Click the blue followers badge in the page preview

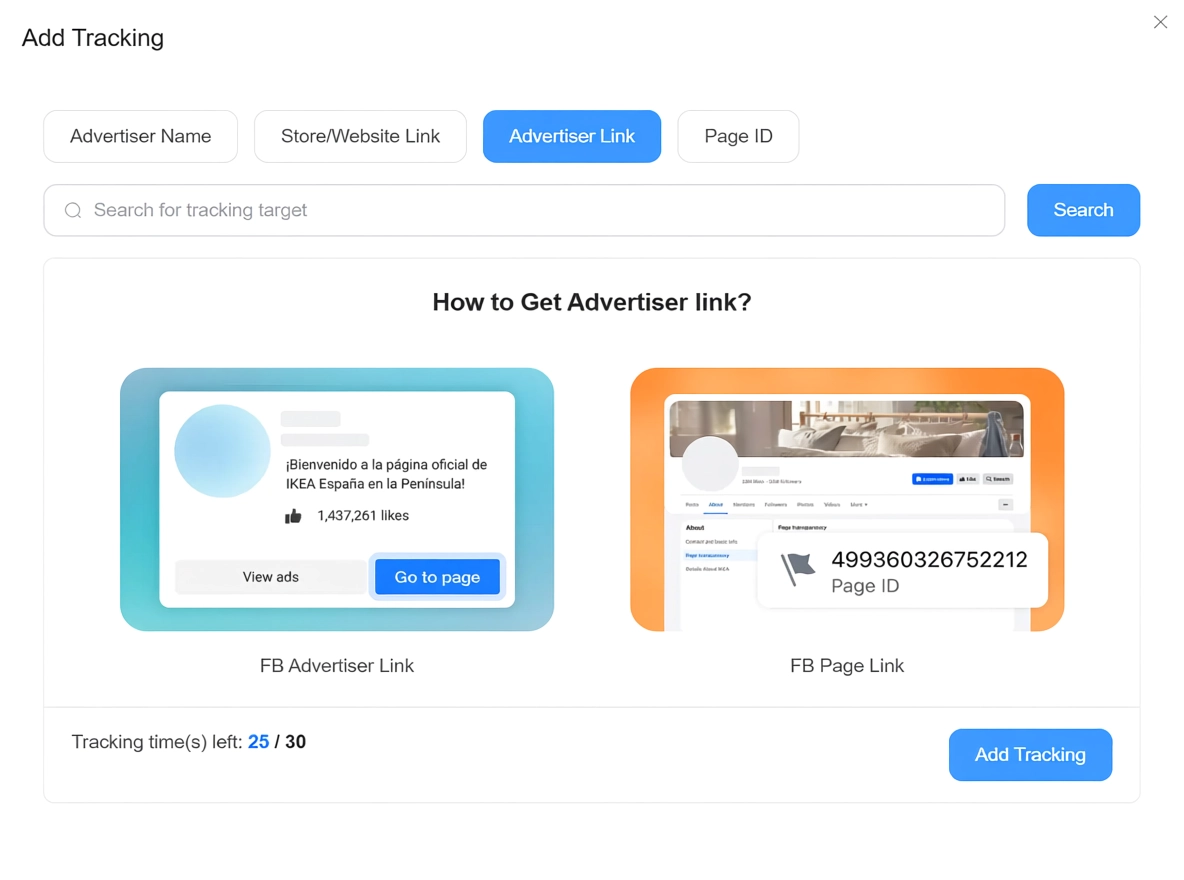click(932, 479)
